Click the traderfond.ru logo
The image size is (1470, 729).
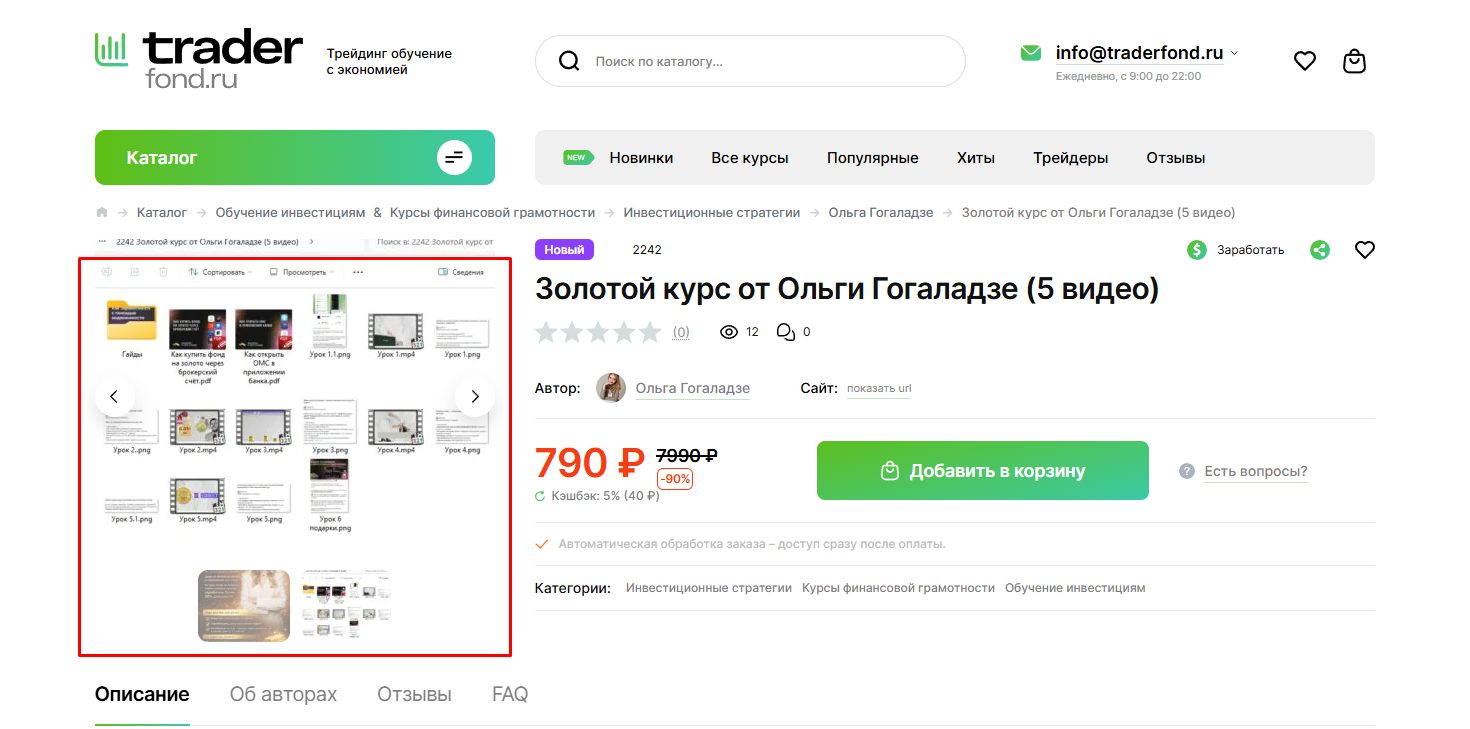pos(199,60)
